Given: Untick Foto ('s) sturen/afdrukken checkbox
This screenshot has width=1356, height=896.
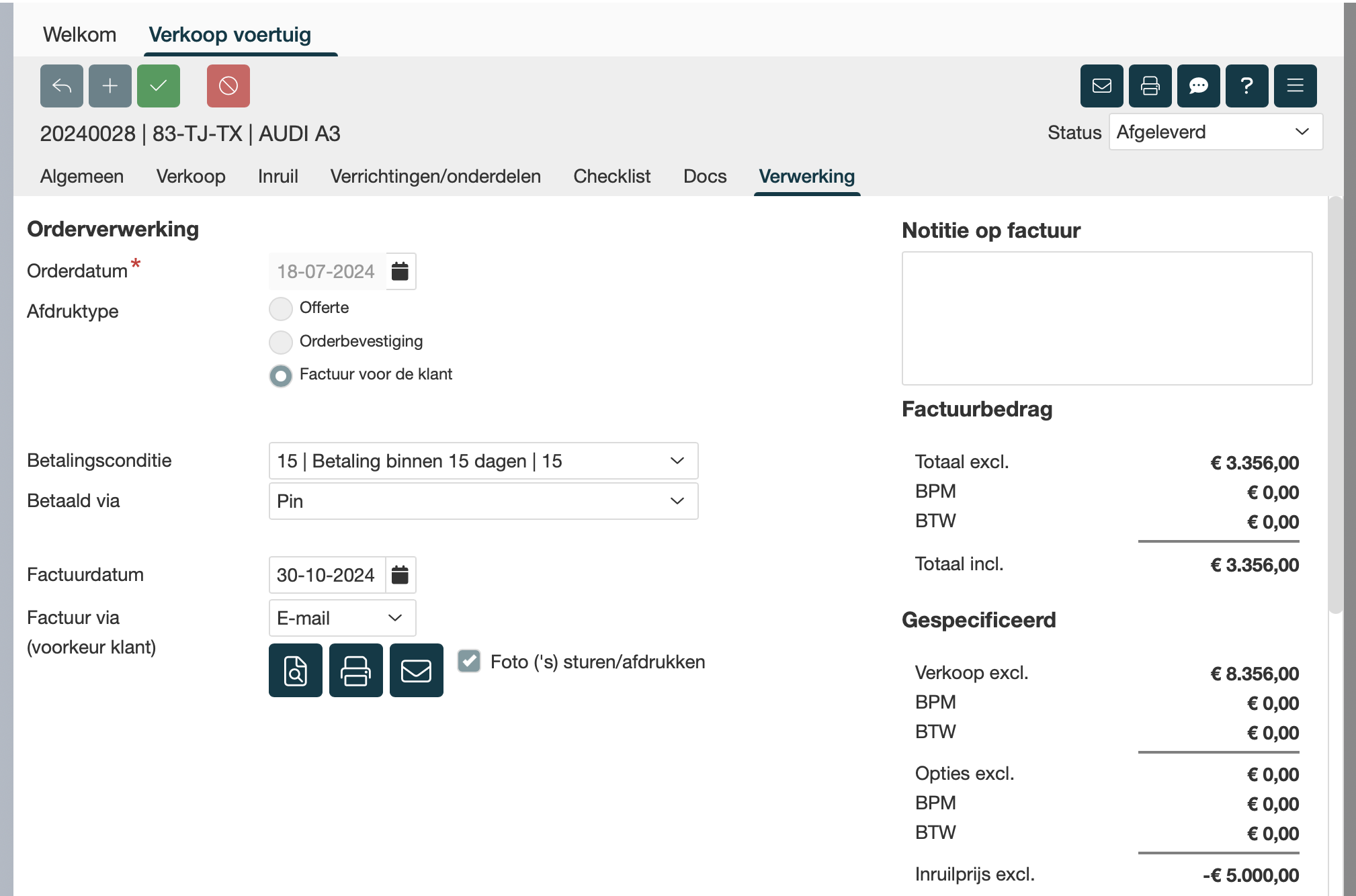Looking at the screenshot, I should coord(469,661).
